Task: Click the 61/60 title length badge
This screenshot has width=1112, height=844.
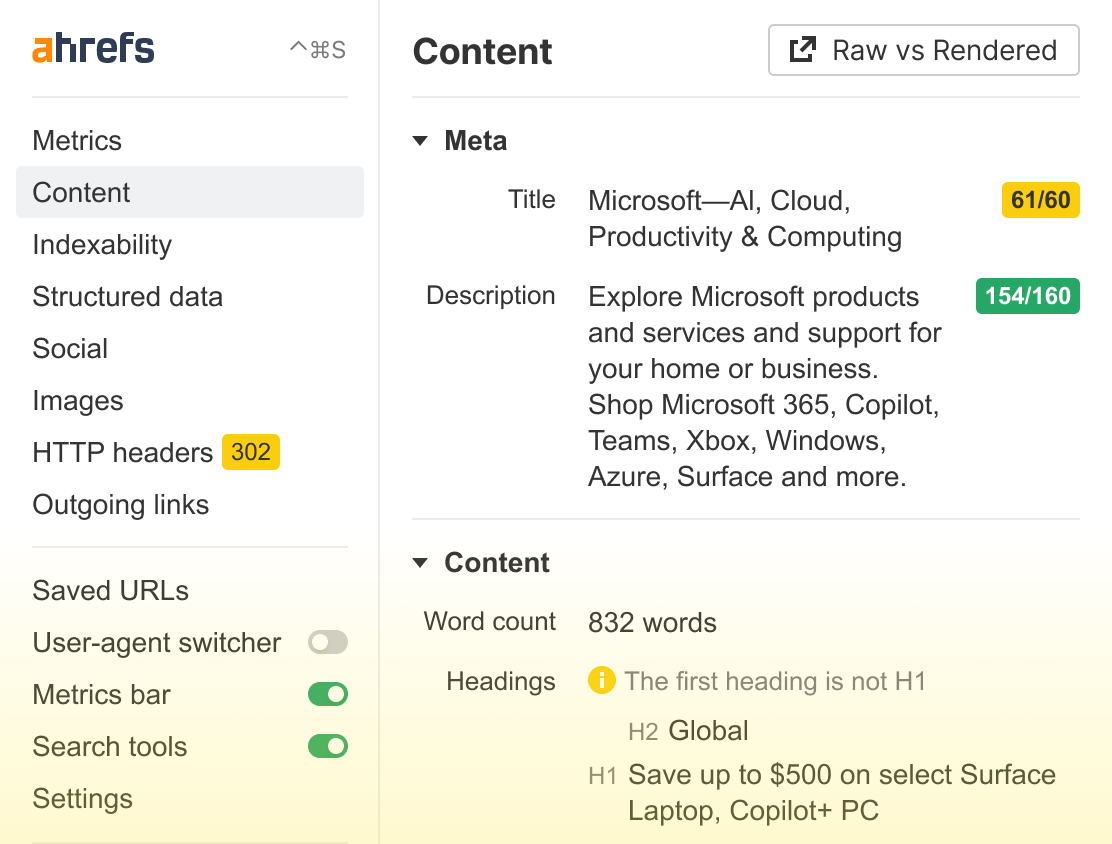Action: [x=1040, y=200]
